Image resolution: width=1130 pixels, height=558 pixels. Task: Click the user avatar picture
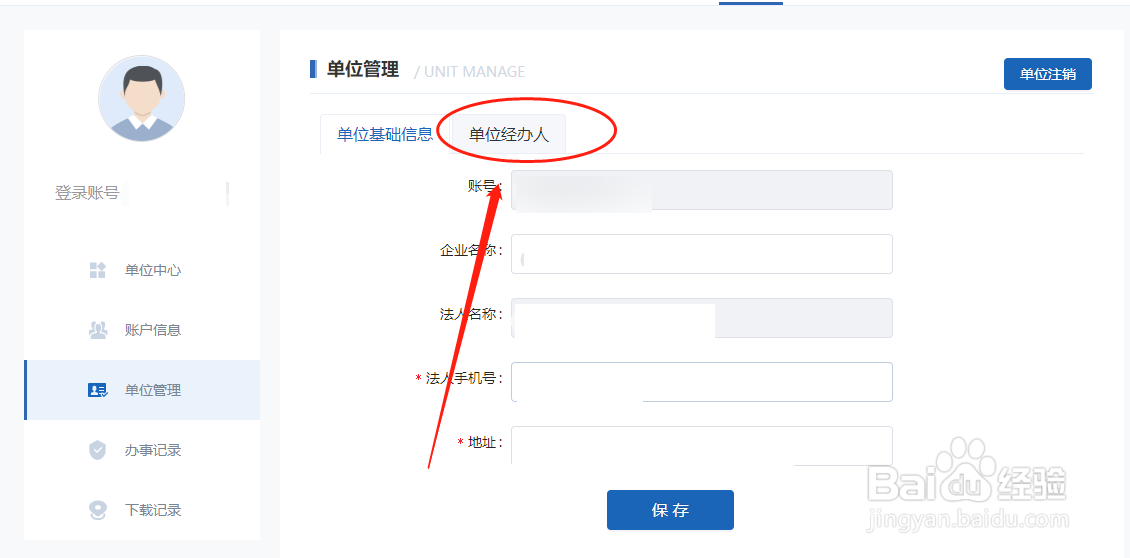[141, 98]
